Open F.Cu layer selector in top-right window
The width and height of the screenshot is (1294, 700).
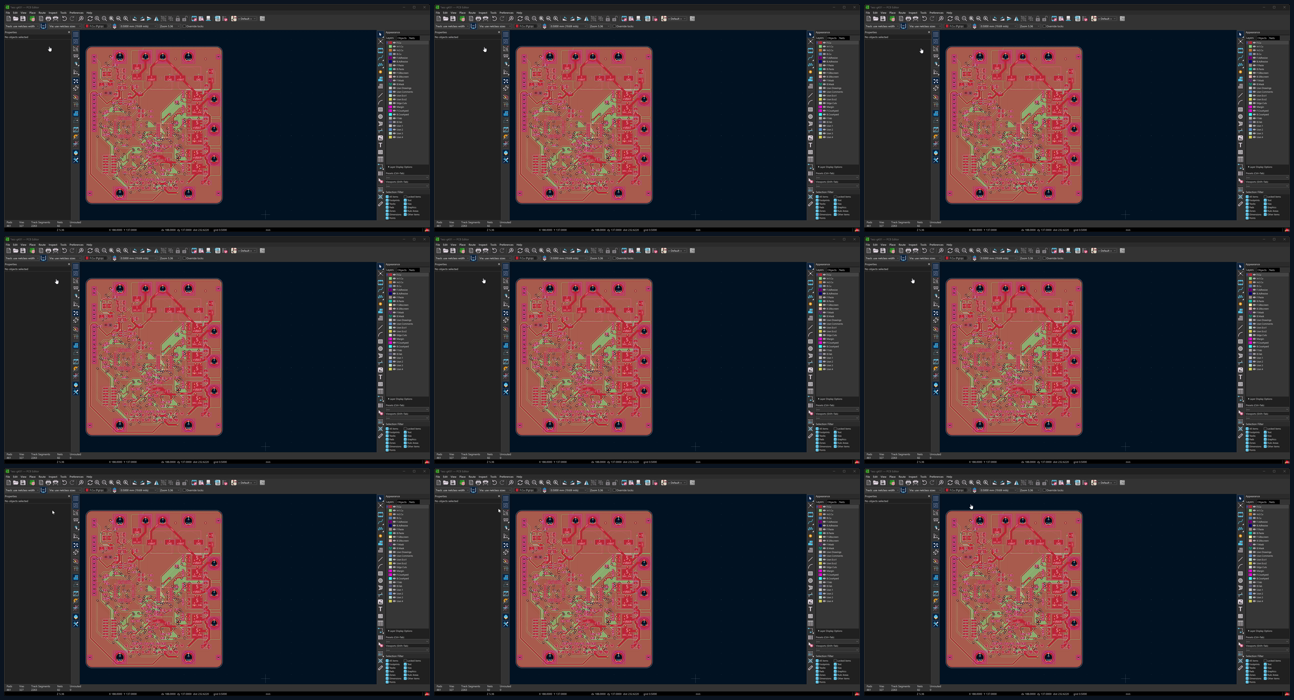(x=956, y=26)
